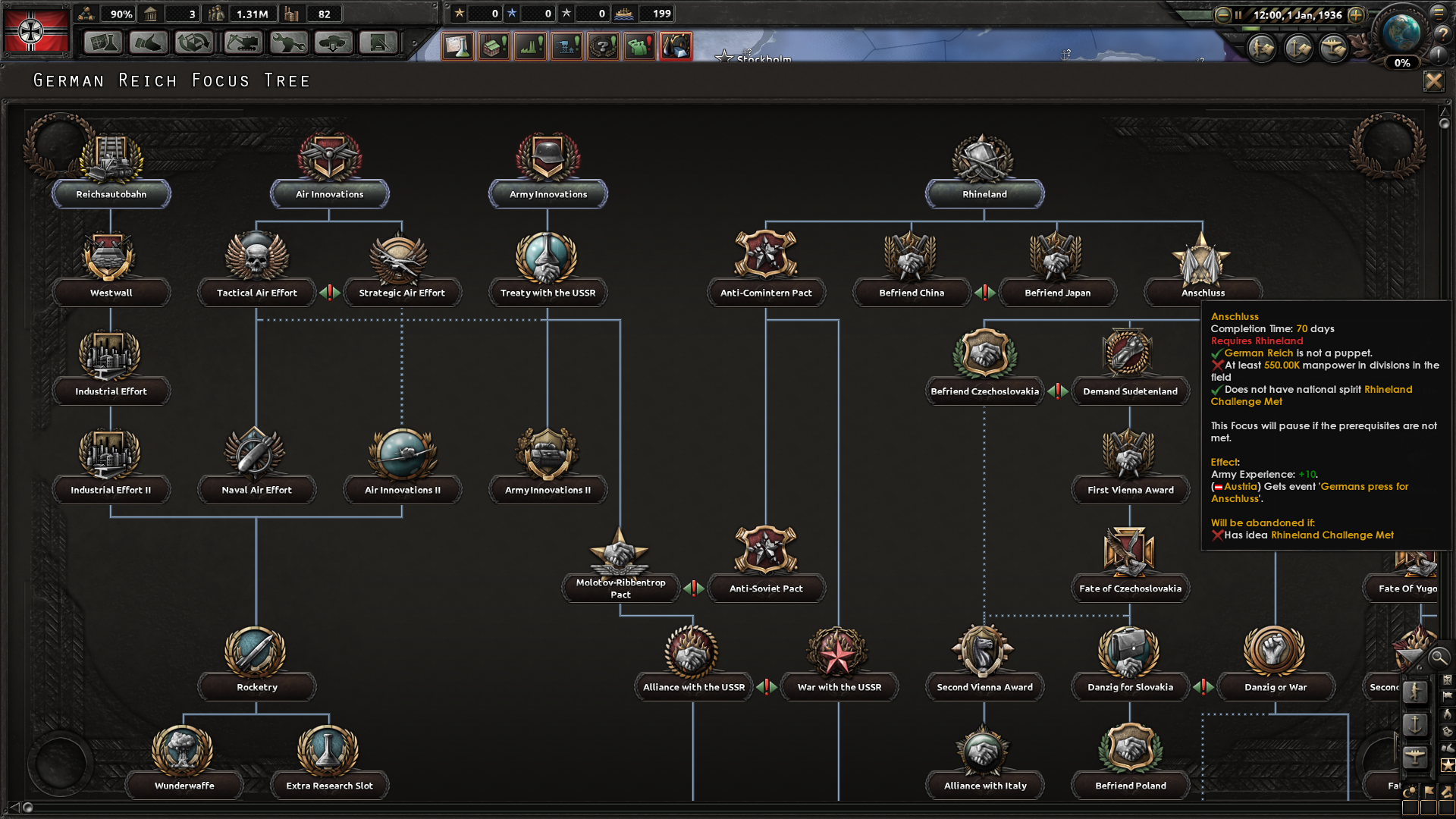Toggle the highlighted star map mode
The width and height of the screenshot is (1456, 819).
(x=1448, y=765)
